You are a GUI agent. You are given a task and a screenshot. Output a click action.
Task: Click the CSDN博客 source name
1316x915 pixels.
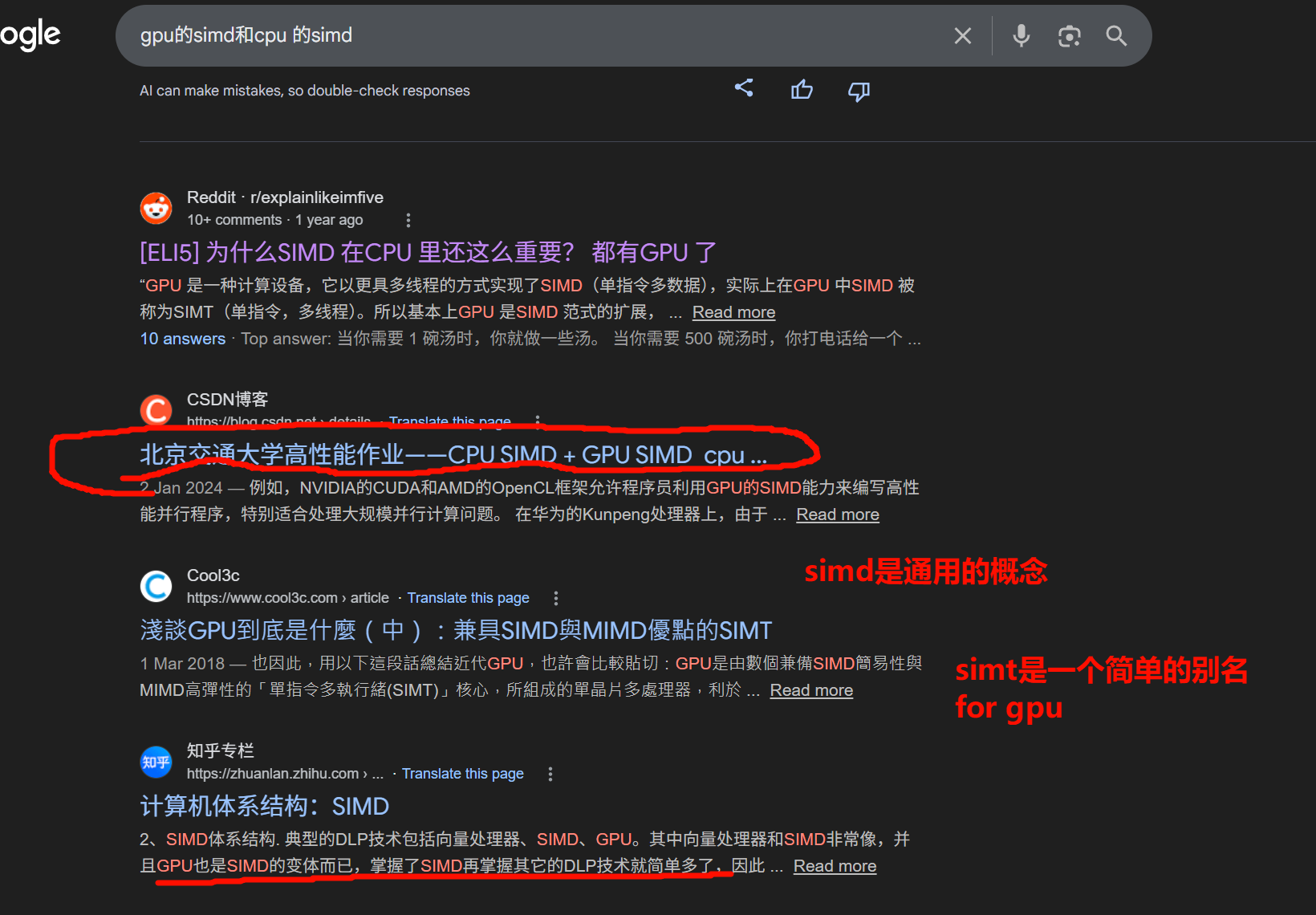pos(227,399)
